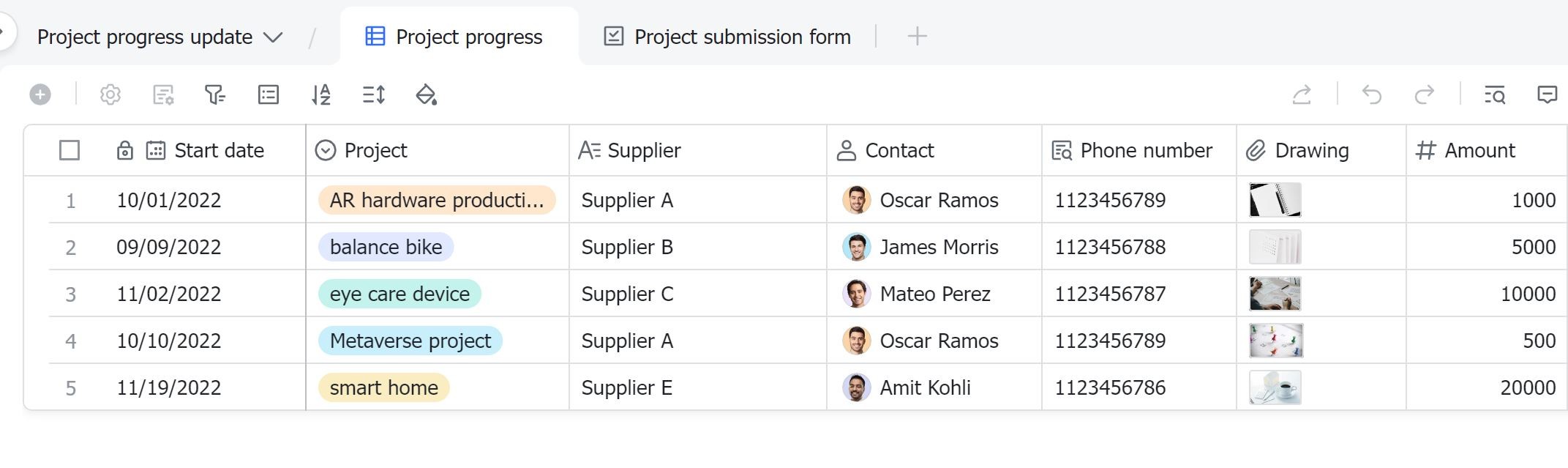
Task: Open the balance bike project option tag
Action: (386, 247)
